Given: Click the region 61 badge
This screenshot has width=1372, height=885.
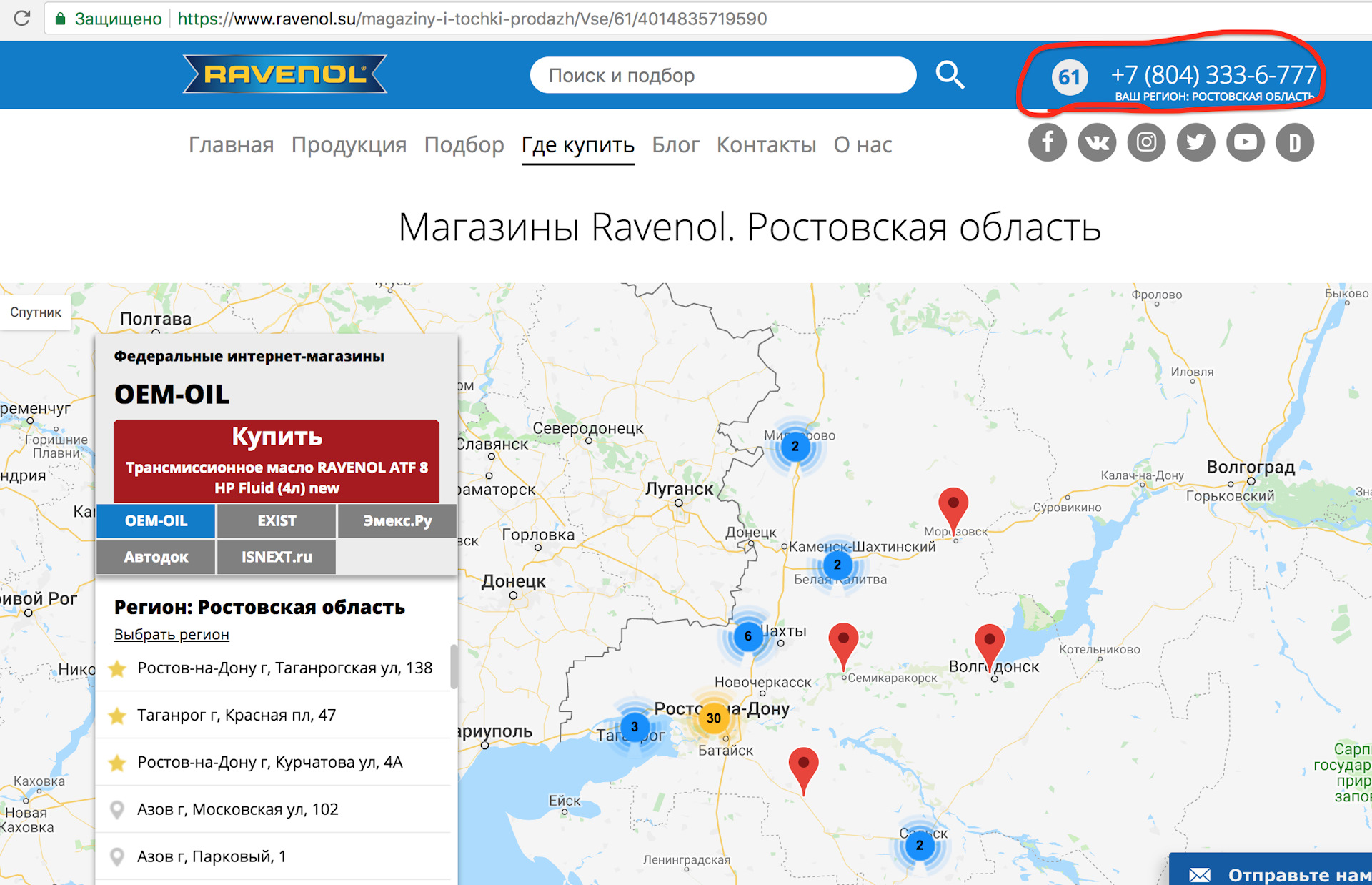Looking at the screenshot, I should [x=1069, y=76].
